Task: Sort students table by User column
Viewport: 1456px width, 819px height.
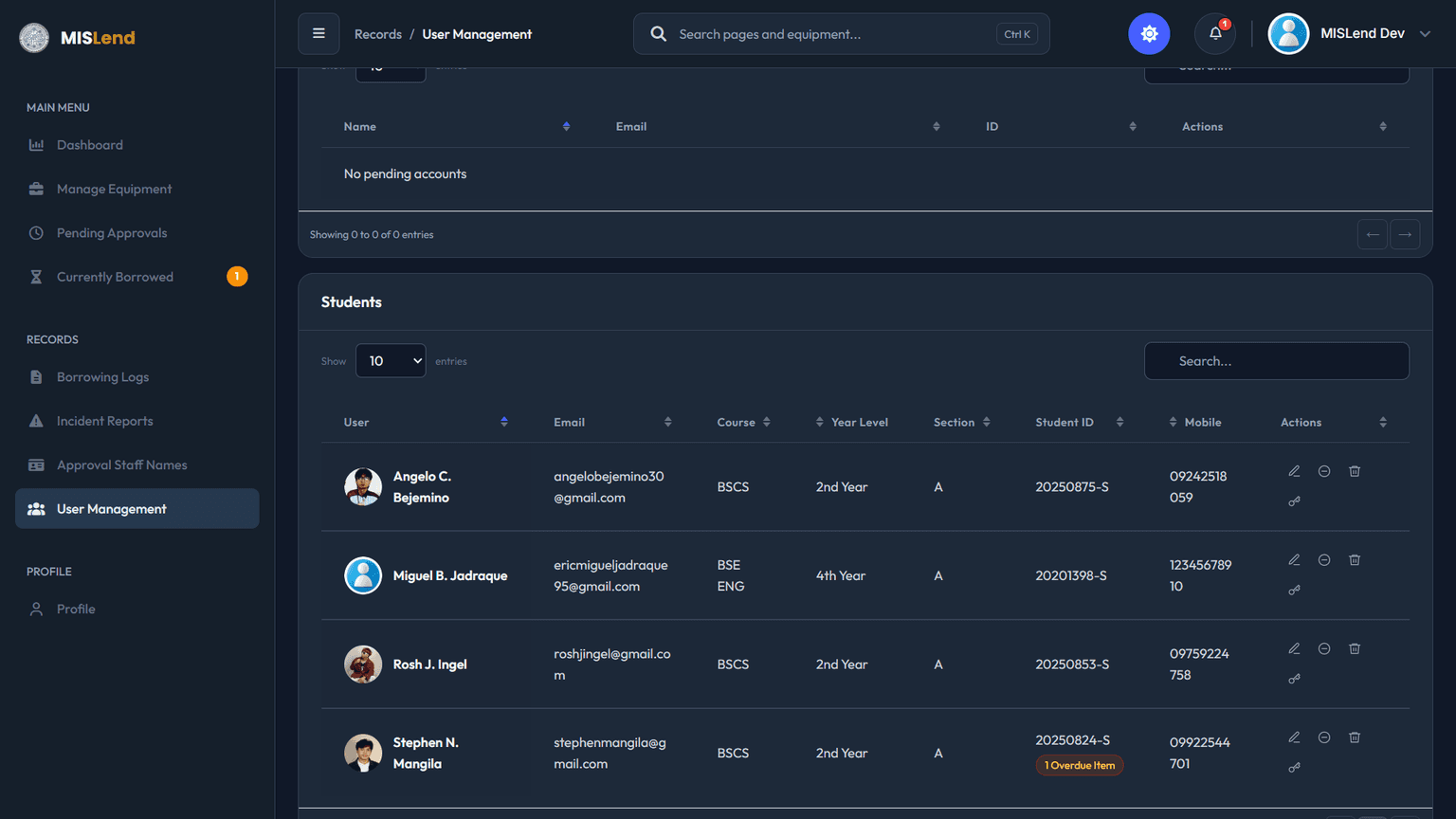Action: [x=427, y=423]
